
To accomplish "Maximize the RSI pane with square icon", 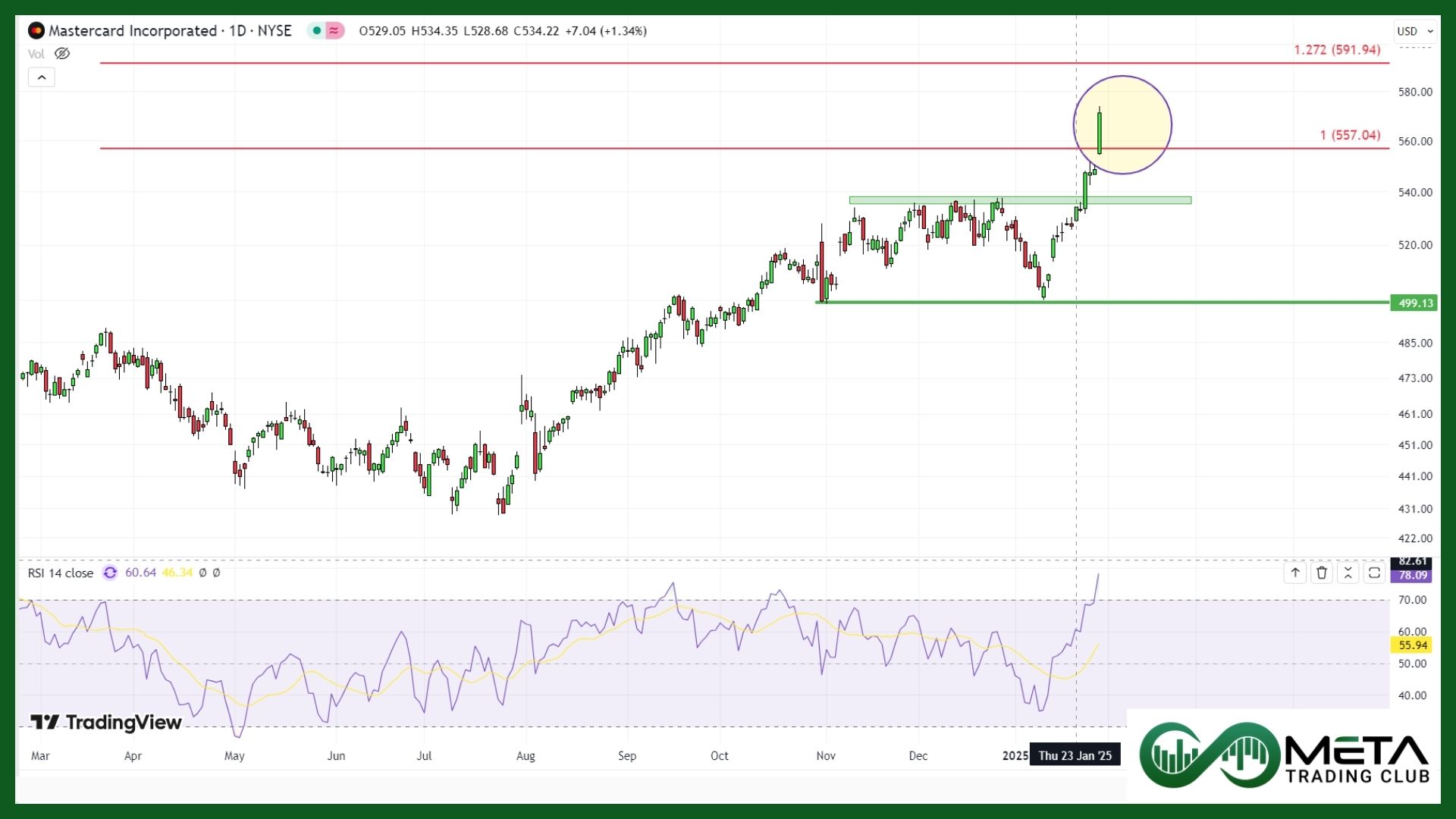I will pyautogui.click(x=1374, y=573).
